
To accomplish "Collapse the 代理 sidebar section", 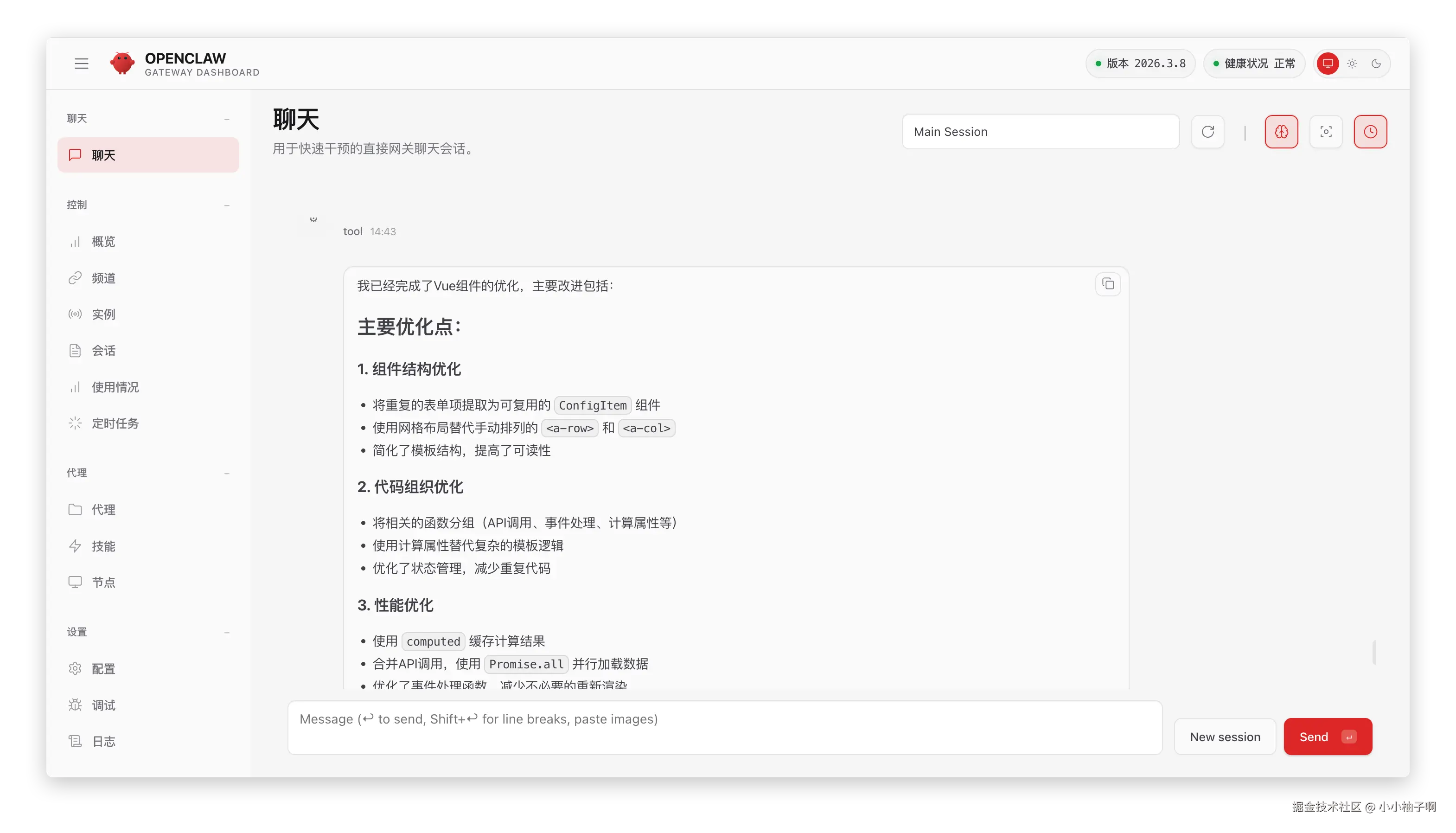I will tap(227, 473).
